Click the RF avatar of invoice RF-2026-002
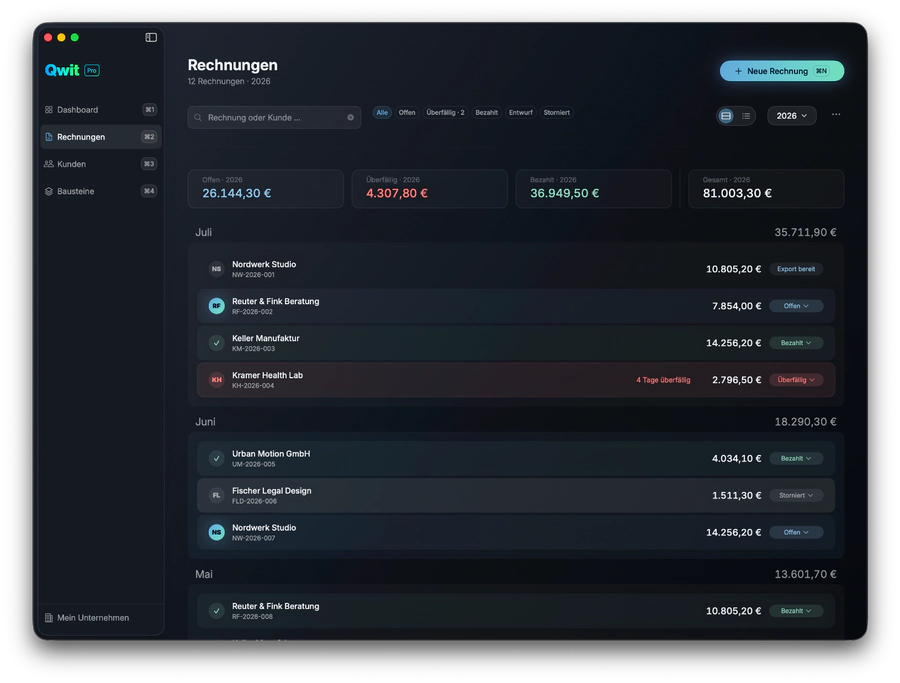The width and height of the screenshot is (900, 683). 216,306
